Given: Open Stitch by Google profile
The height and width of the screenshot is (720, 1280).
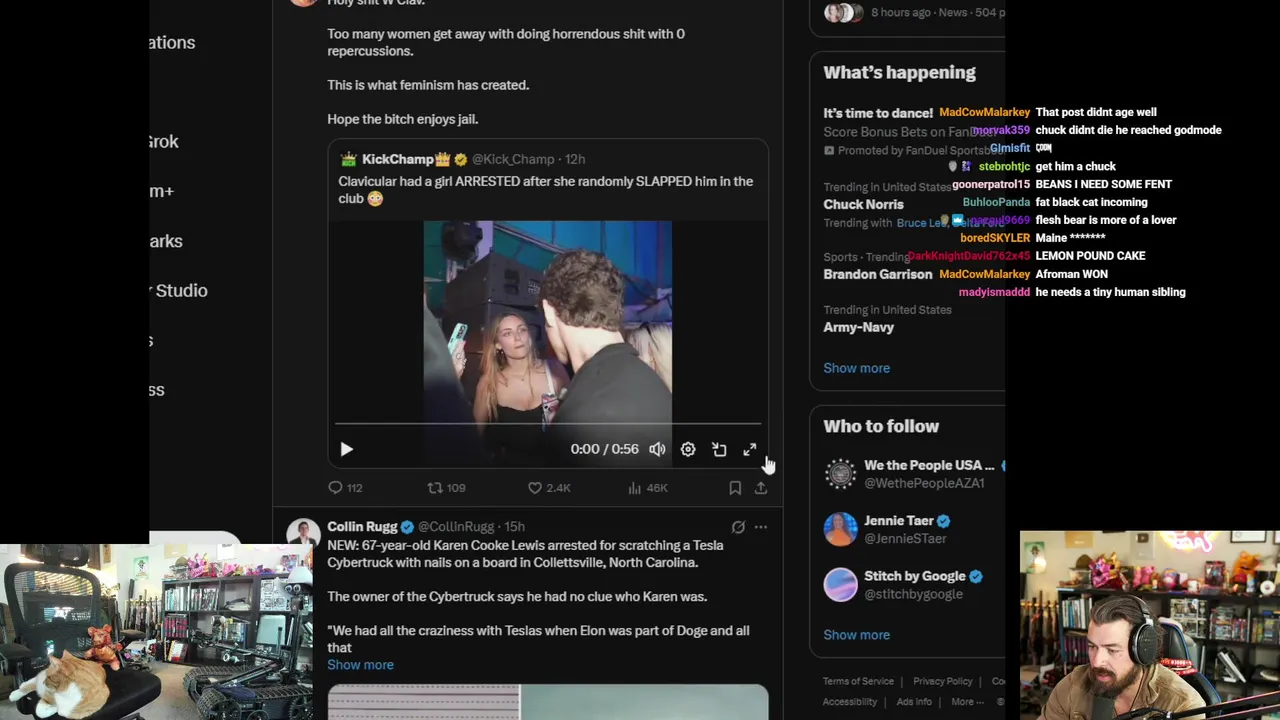Looking at the screenshot, I should tap(915, 576).
